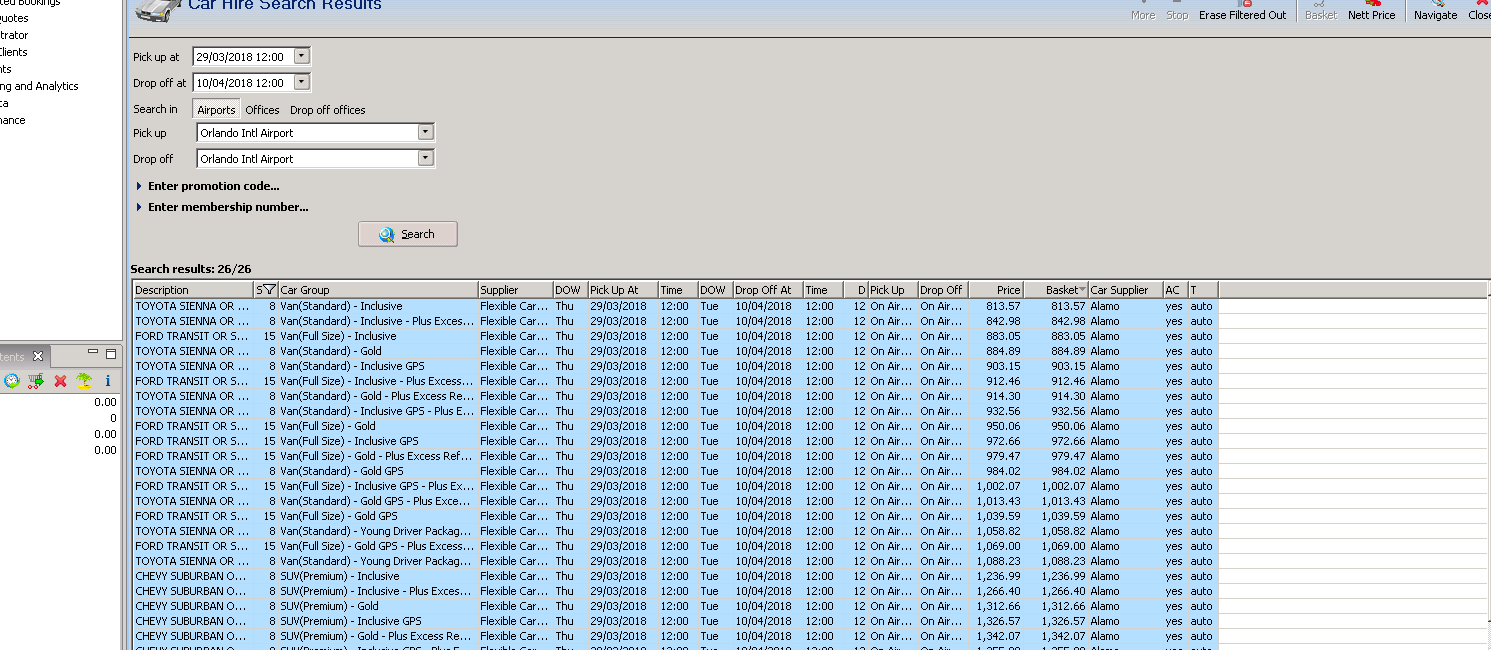Click the Basket column value 950.06
Screen dimensions: 1491x650
(x=1067, y=426)
